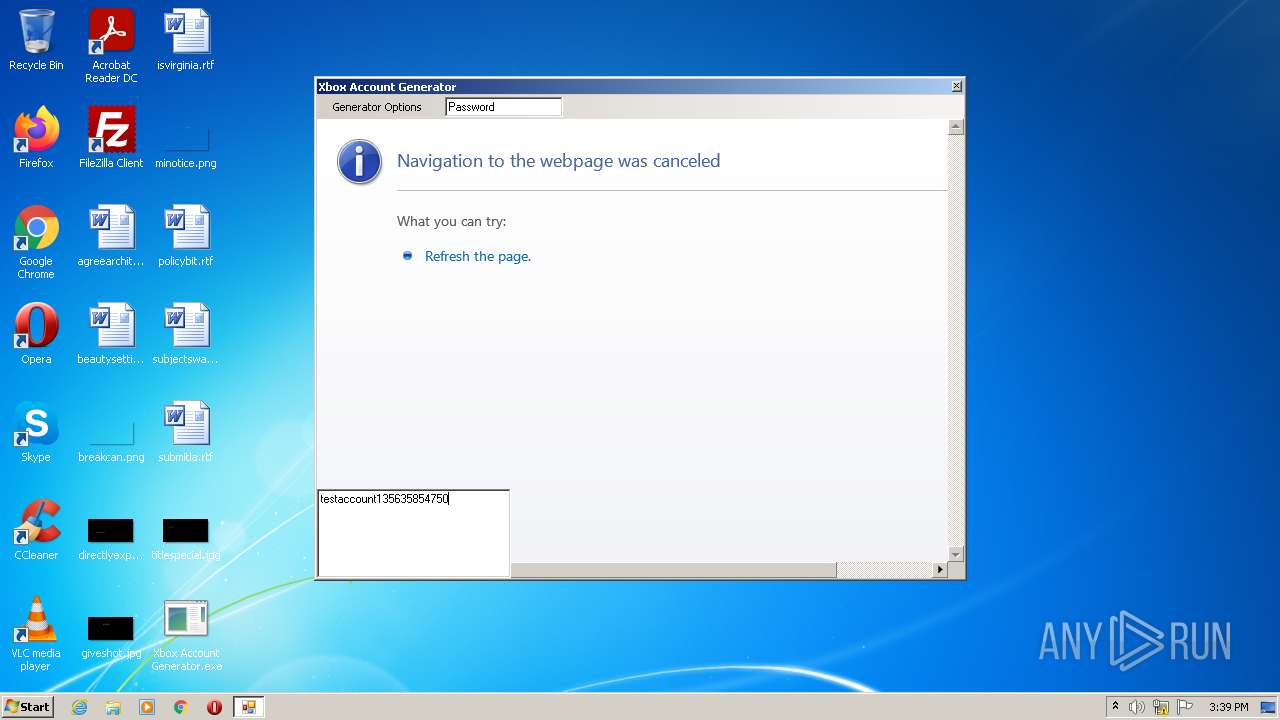Image resolution: width=1280 pixels, height=720 pixels.
Task: Launch Opera from the desktop
Action: (36, 334)
